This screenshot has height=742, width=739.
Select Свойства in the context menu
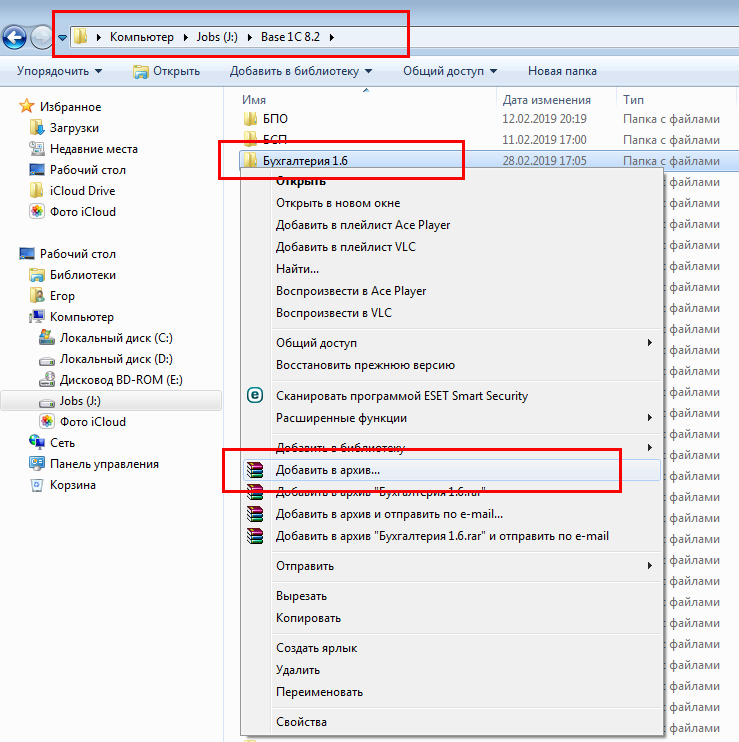pos(301,722)
